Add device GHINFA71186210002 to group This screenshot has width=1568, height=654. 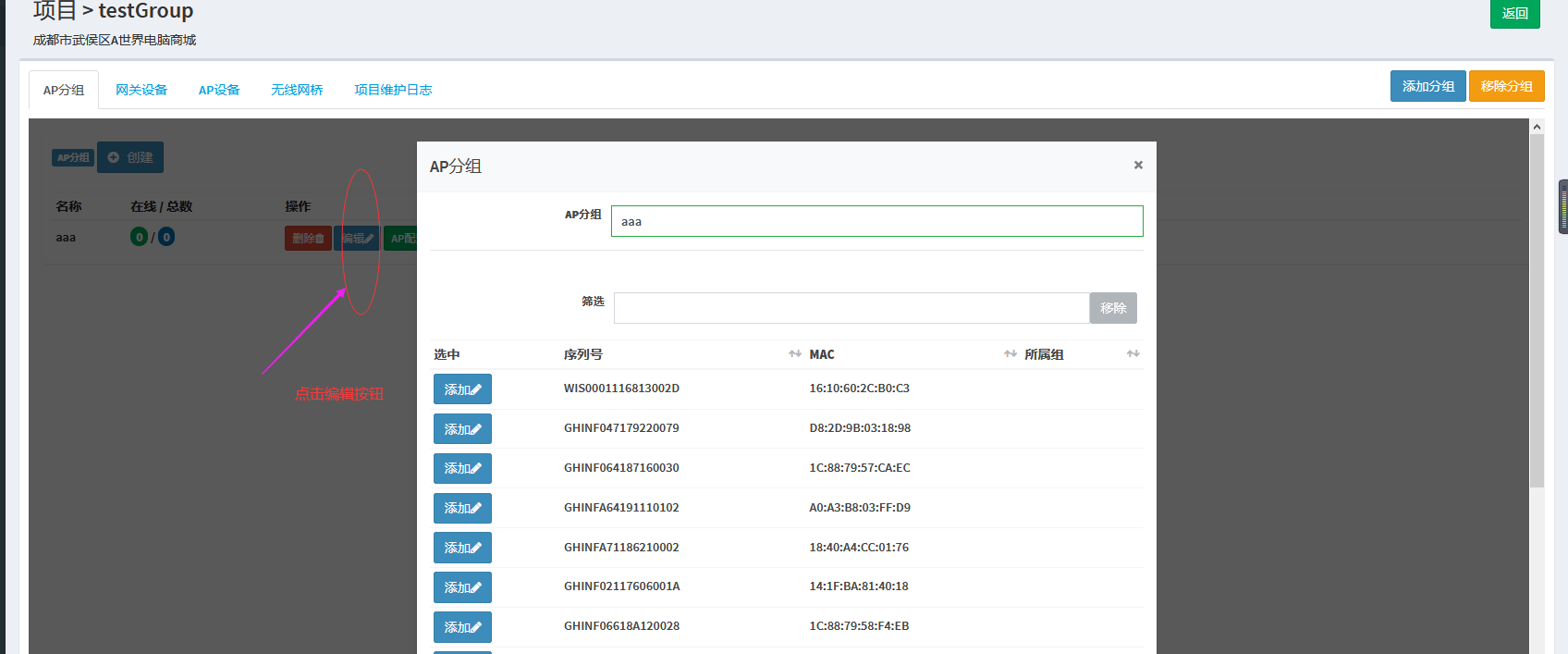462,548
